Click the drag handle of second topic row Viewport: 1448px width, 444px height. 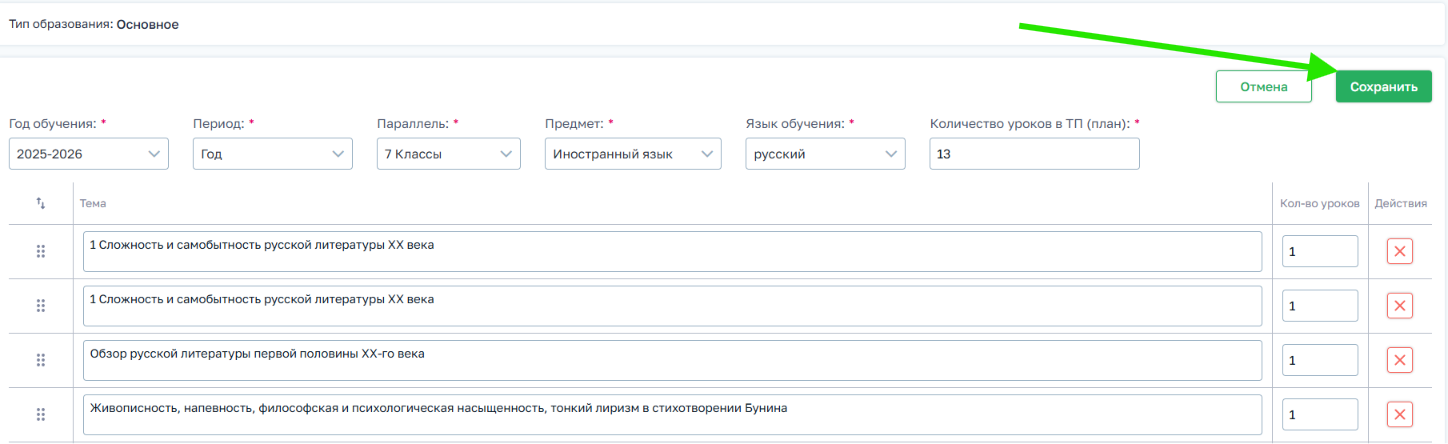pyautogui.click(x=41, y=306)
